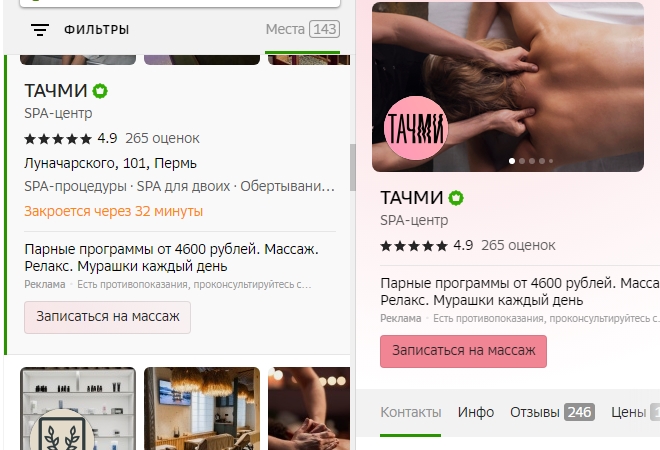Select the second photo carousel dot
The width and height of the screenshot is (660, 450).
(x=522, y=161)
